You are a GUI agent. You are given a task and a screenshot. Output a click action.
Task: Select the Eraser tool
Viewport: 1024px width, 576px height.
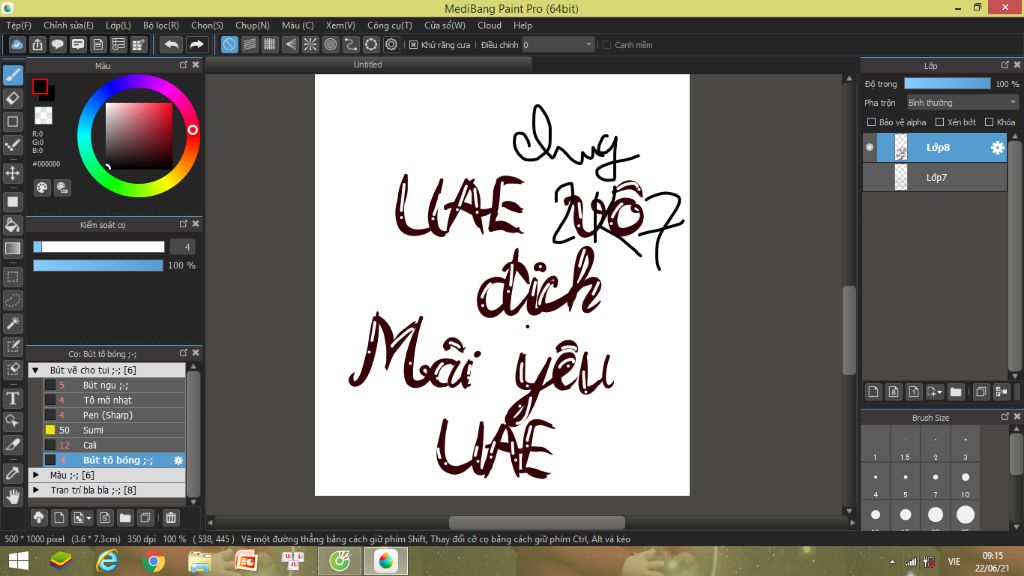pos(12,99)
